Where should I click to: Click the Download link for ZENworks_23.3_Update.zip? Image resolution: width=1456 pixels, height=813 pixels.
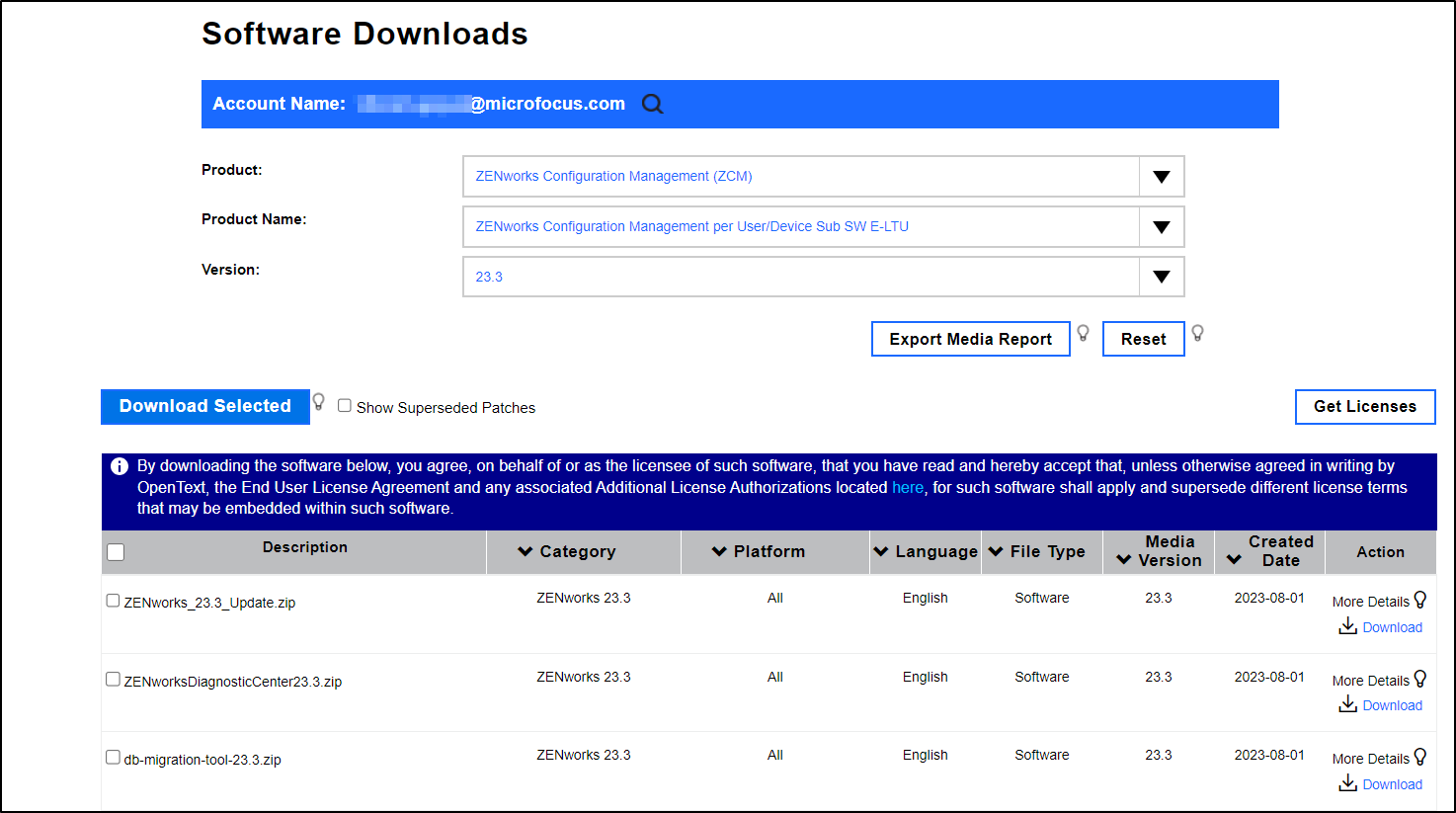[x=1393, y=627]
